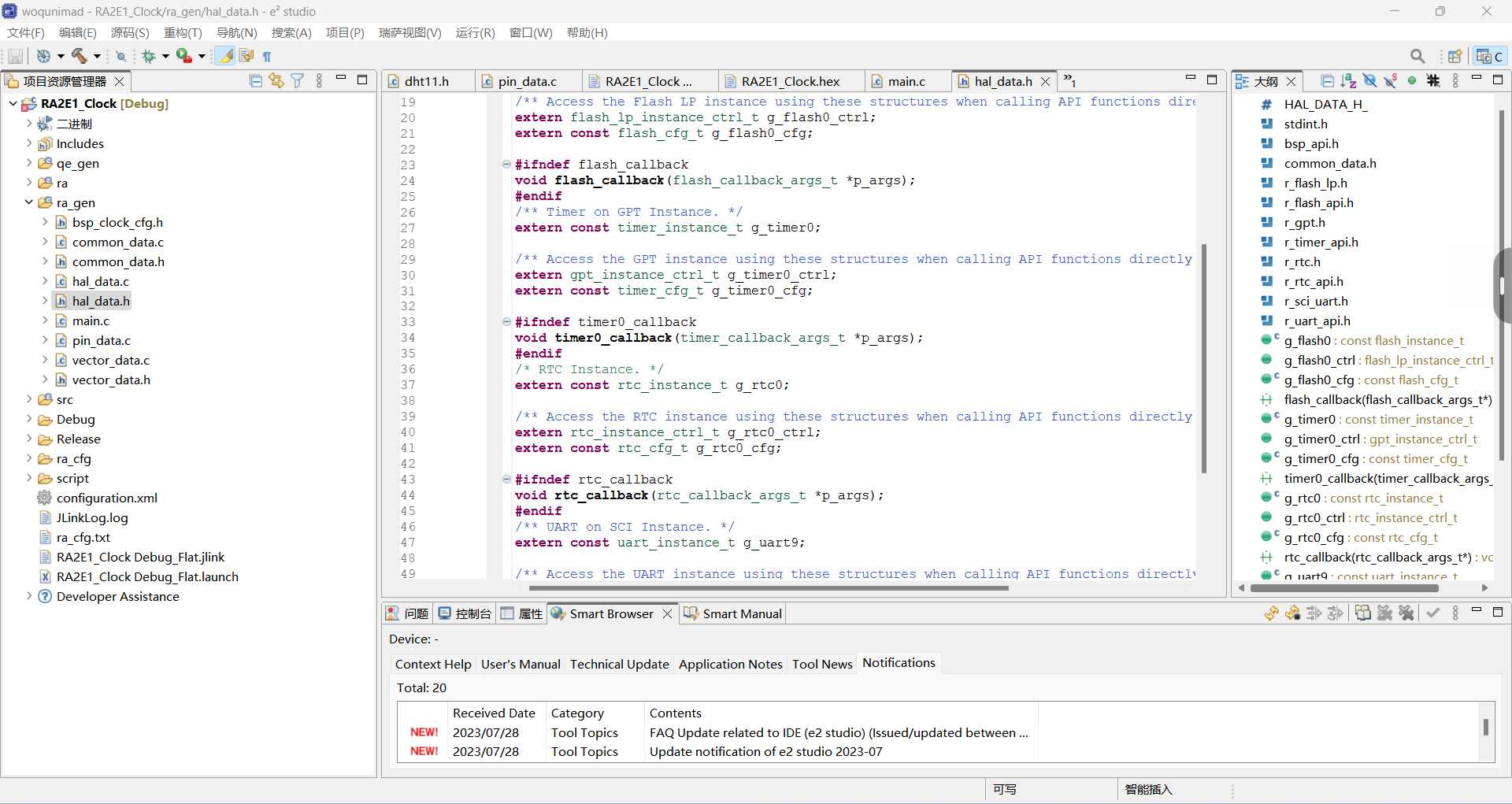Click the hammer Build icon
Image resolution: width=1512 pixels, height=804 pixels.
tap(80, 56)
